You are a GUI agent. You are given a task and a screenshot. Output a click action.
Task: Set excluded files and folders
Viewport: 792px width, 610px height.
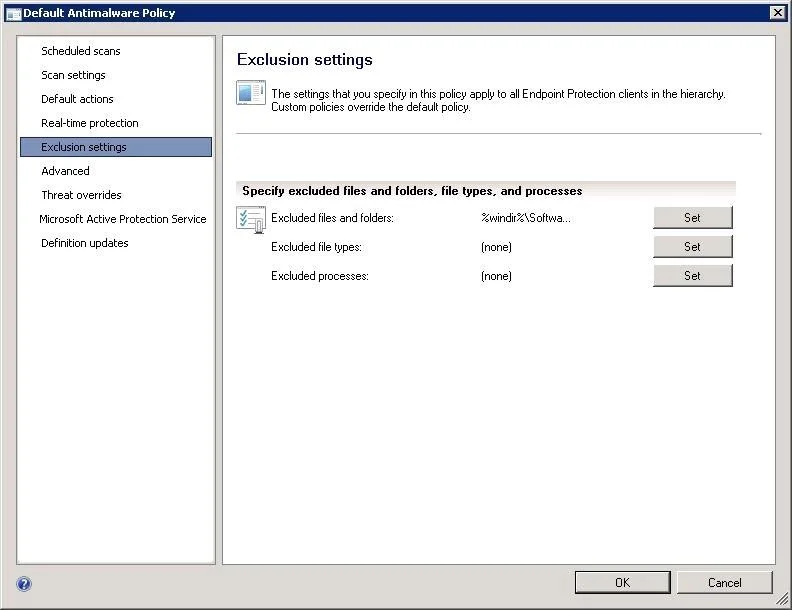(692, 218)
